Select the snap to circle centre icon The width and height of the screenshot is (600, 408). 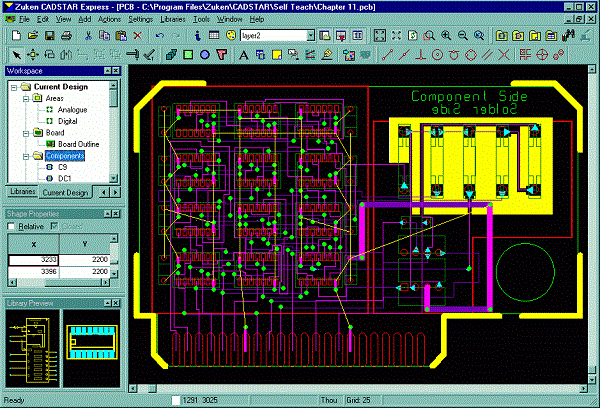click(437, 55)
